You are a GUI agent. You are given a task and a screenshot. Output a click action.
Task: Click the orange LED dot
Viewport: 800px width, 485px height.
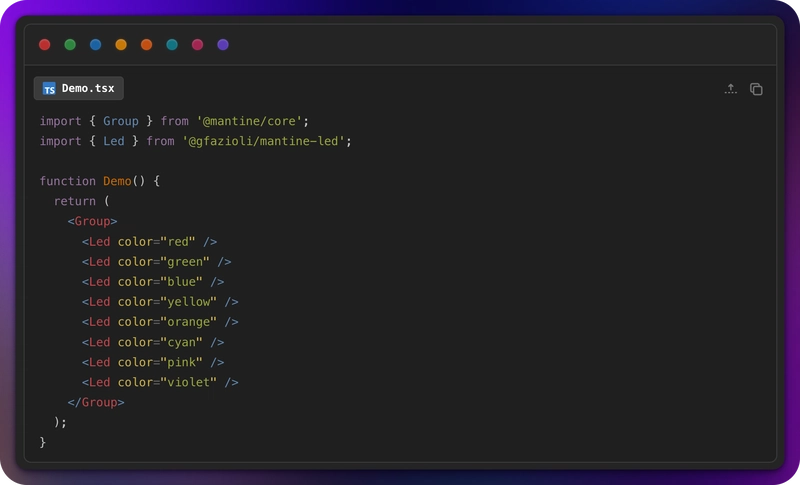point(146,45)
